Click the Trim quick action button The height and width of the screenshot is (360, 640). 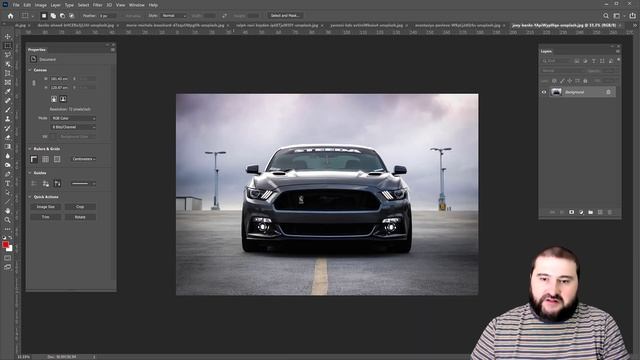point(45,217)
